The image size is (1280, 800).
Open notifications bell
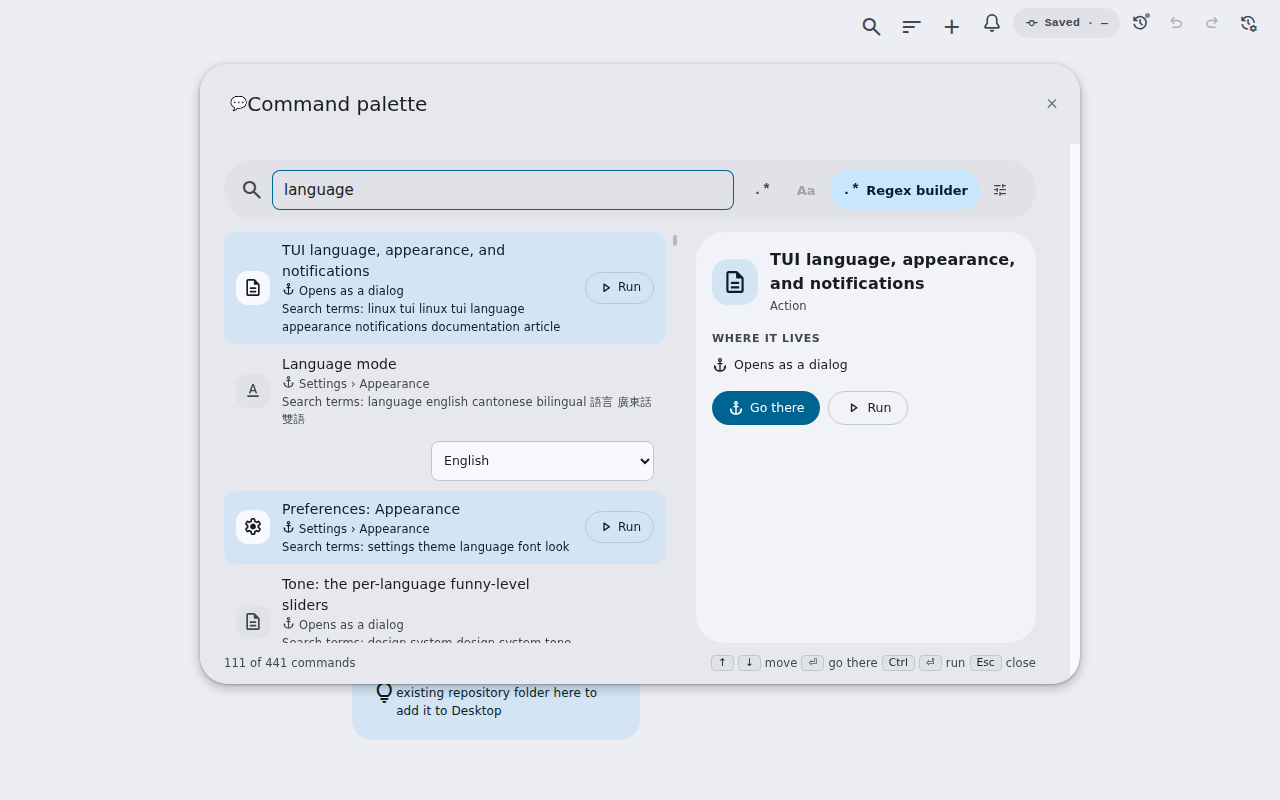coord(992,23)
